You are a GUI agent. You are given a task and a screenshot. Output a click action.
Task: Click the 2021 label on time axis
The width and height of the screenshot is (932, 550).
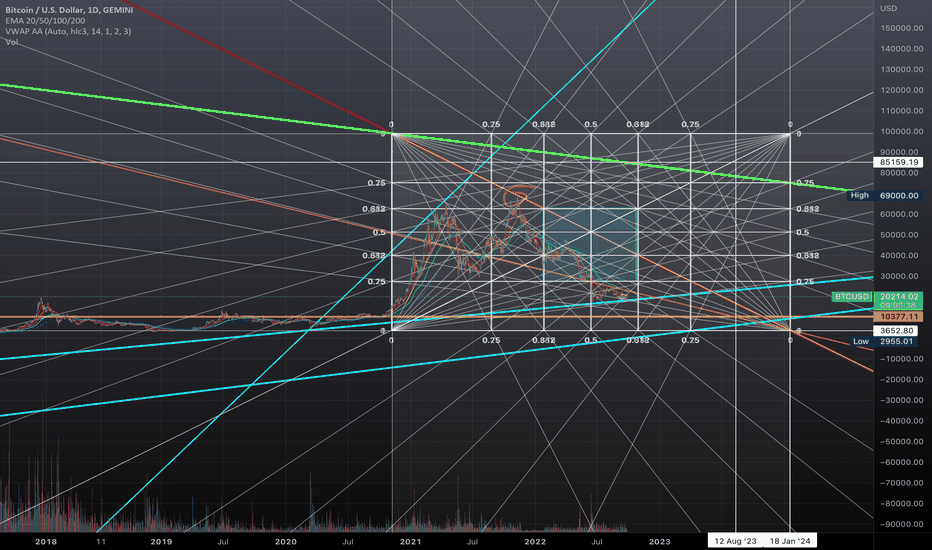coord(410,542)
